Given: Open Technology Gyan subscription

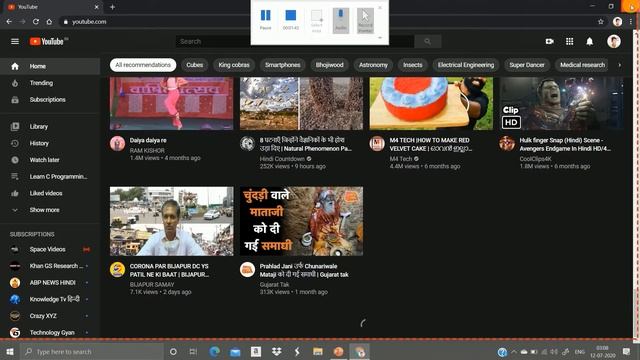Looking at the screenshot, I should pyautogui.click(x=50, y=332).
